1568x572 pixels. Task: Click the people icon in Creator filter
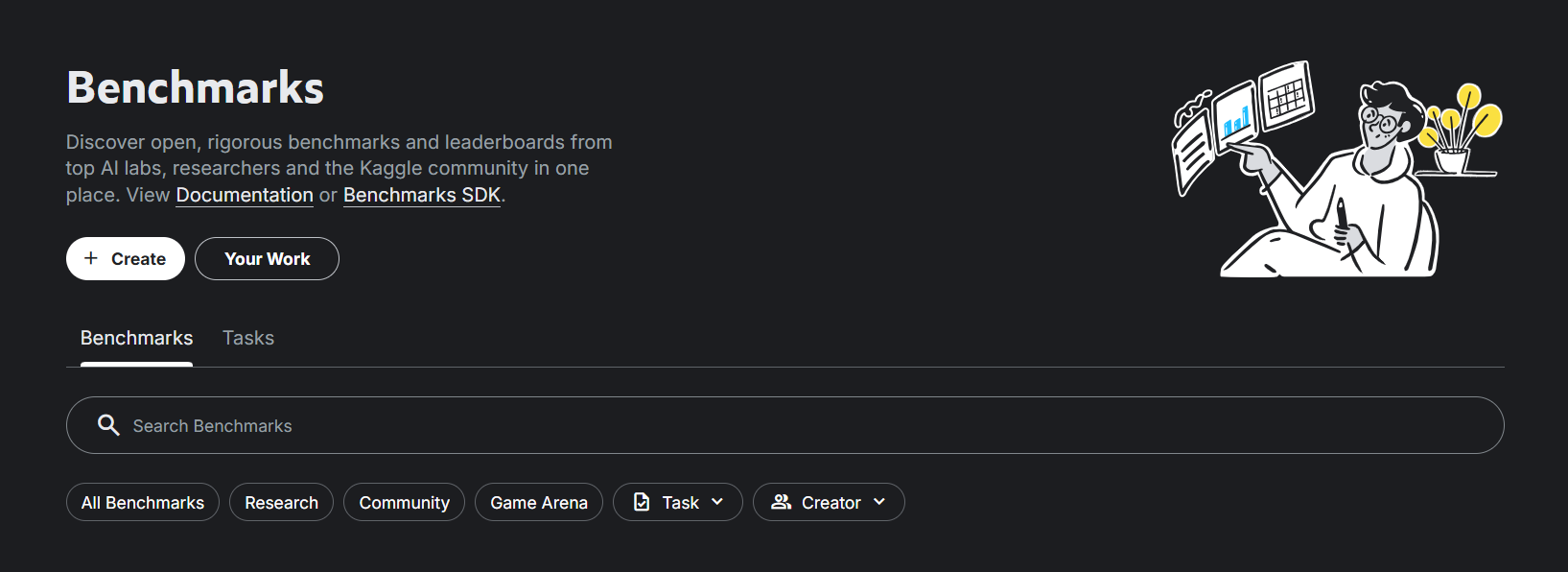tap(782, 502)
